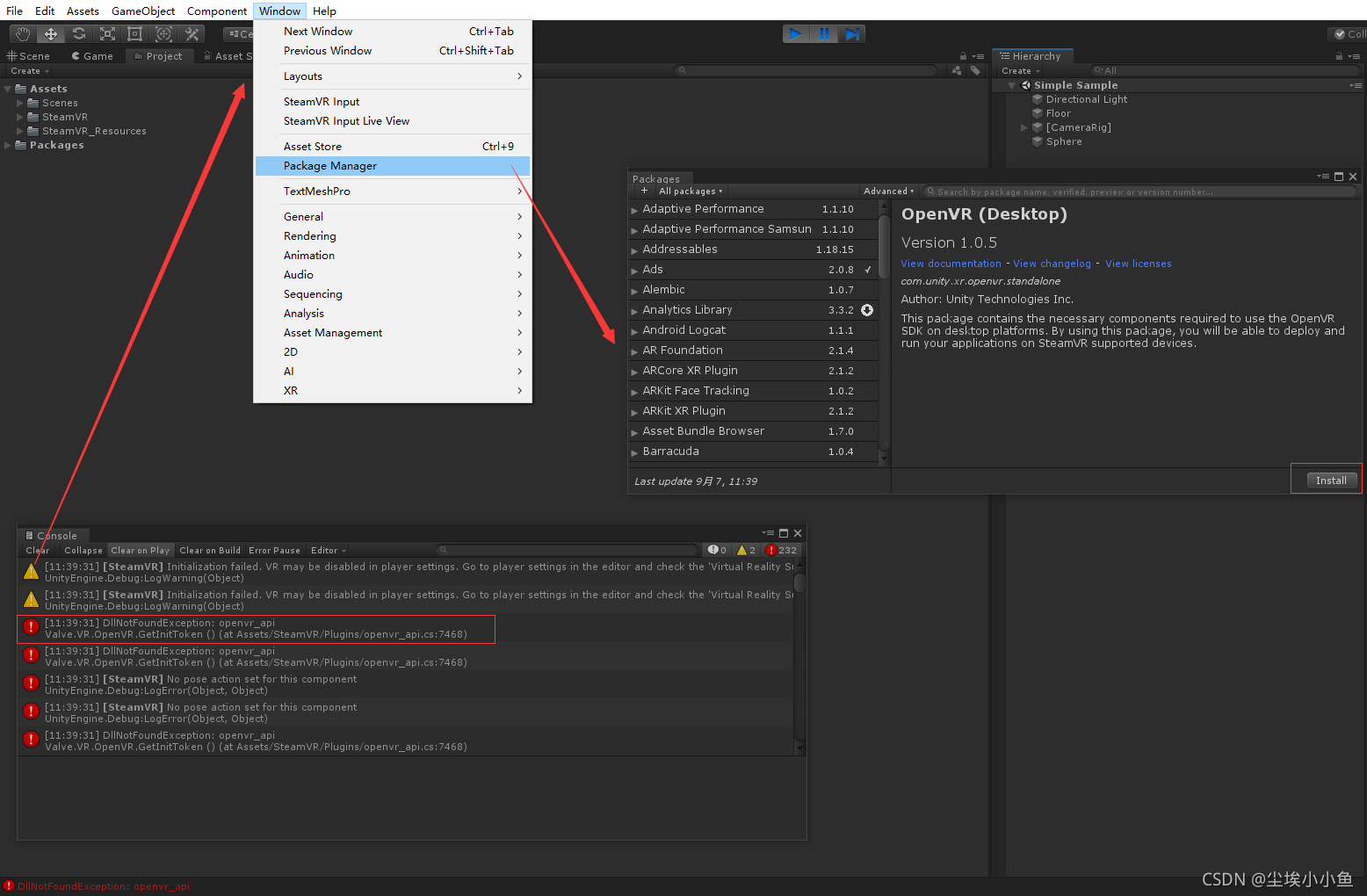Image resolution: width=1367 pixels, height=896 pixels.
Task: Expand the SteamVR folder in Assets
Action: pyautogui.click(x=20, y=117)
